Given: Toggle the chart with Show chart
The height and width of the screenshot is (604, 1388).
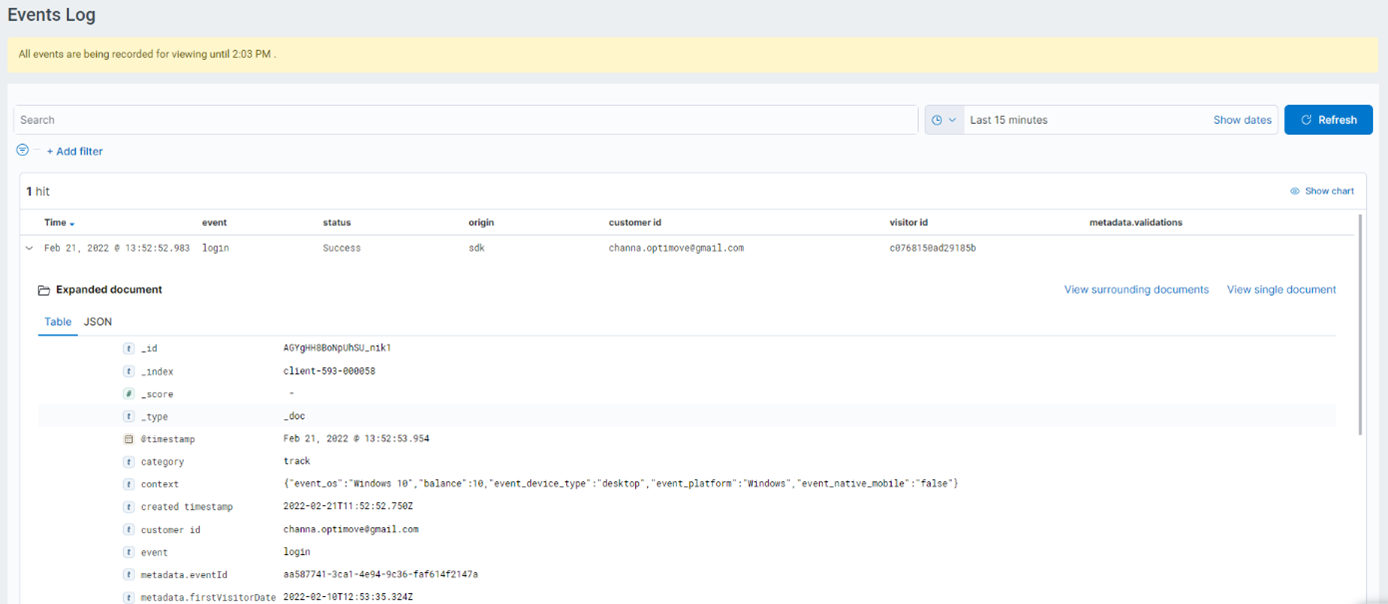Looking at the screenshot, I should click(1322, 191).
